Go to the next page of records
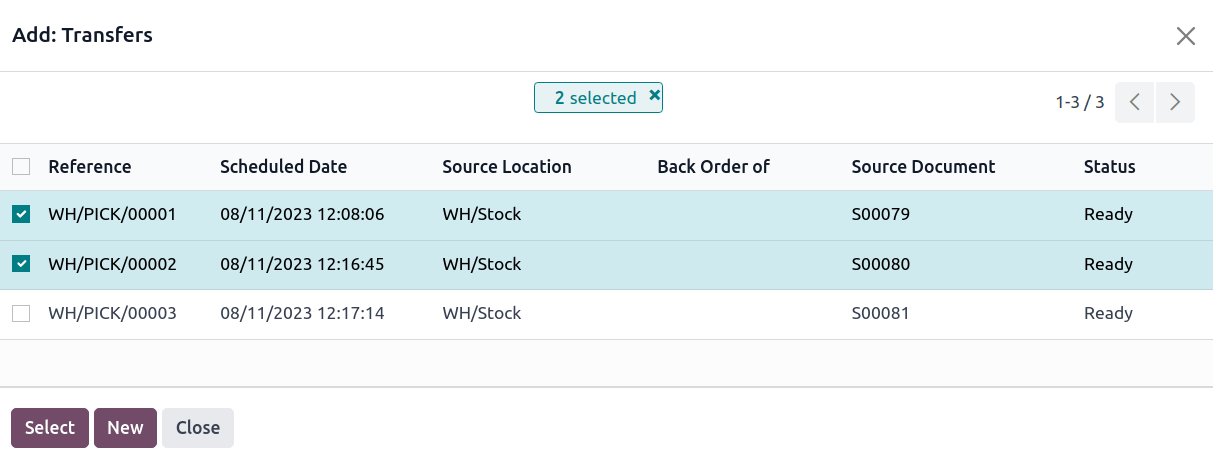Image resolution: width=1213 pixels, height=457 pixels. pos(1175,102)
